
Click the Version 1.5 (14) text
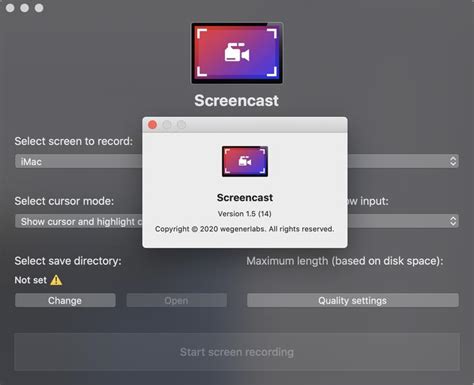point(245,214)
